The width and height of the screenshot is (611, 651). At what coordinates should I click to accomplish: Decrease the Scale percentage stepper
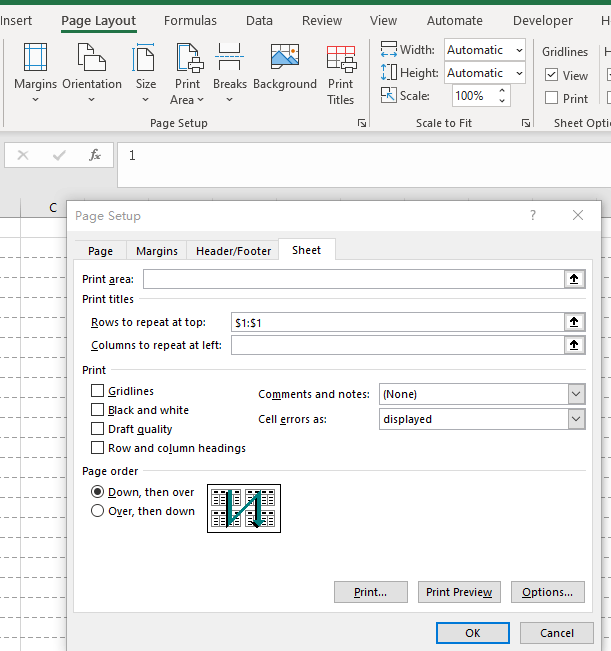pos(502,101)
